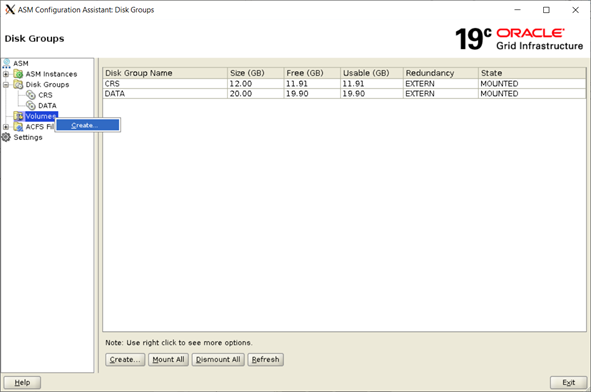Click the Refresh button
Screen dimensions: 591x392
[265, 360]
